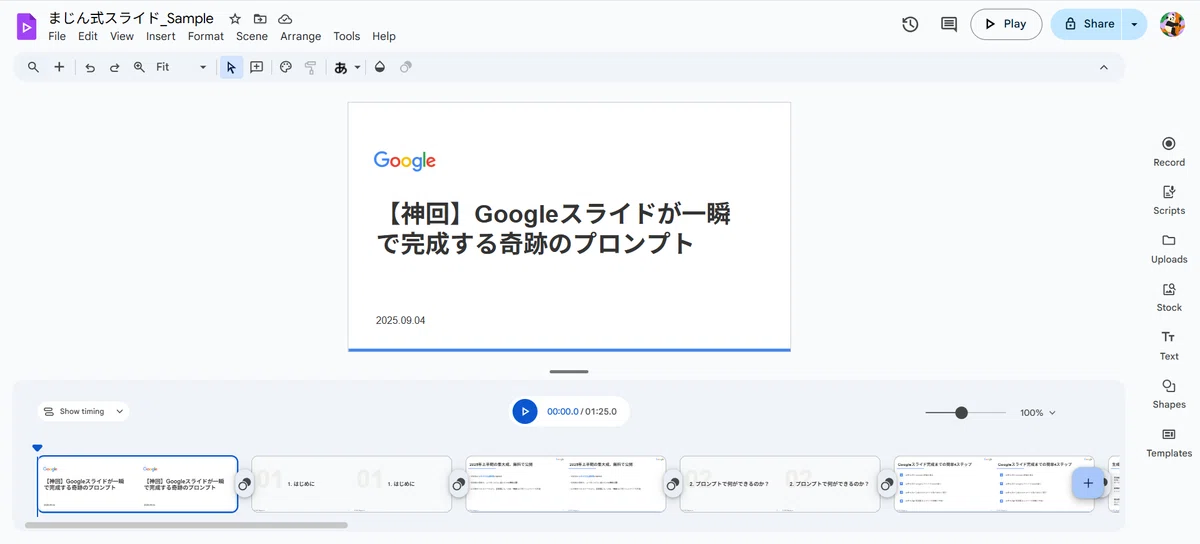Open the Scripts panel
This screenshot has width=1200, height=544.
(x=1169, y=200)
